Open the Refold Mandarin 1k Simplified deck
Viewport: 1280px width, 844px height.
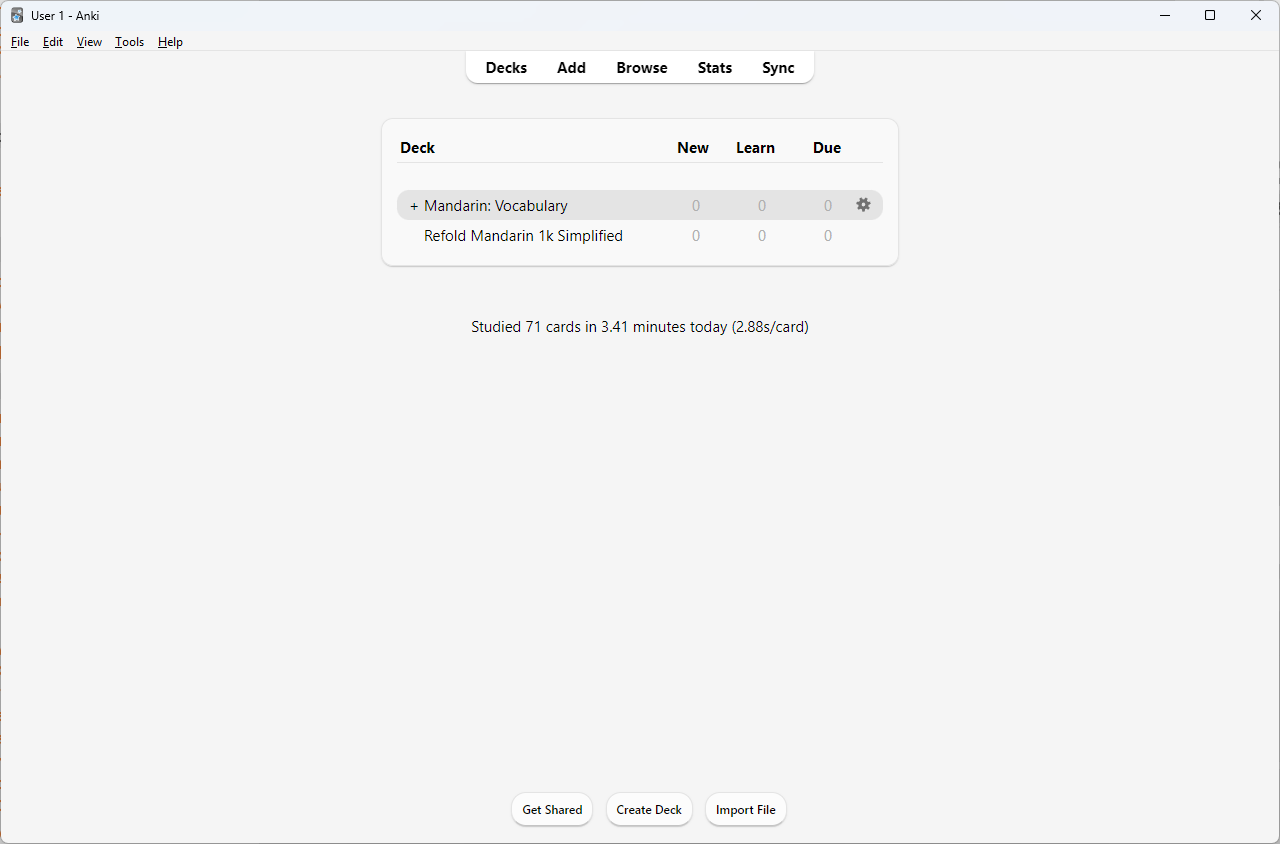(523, 236)
